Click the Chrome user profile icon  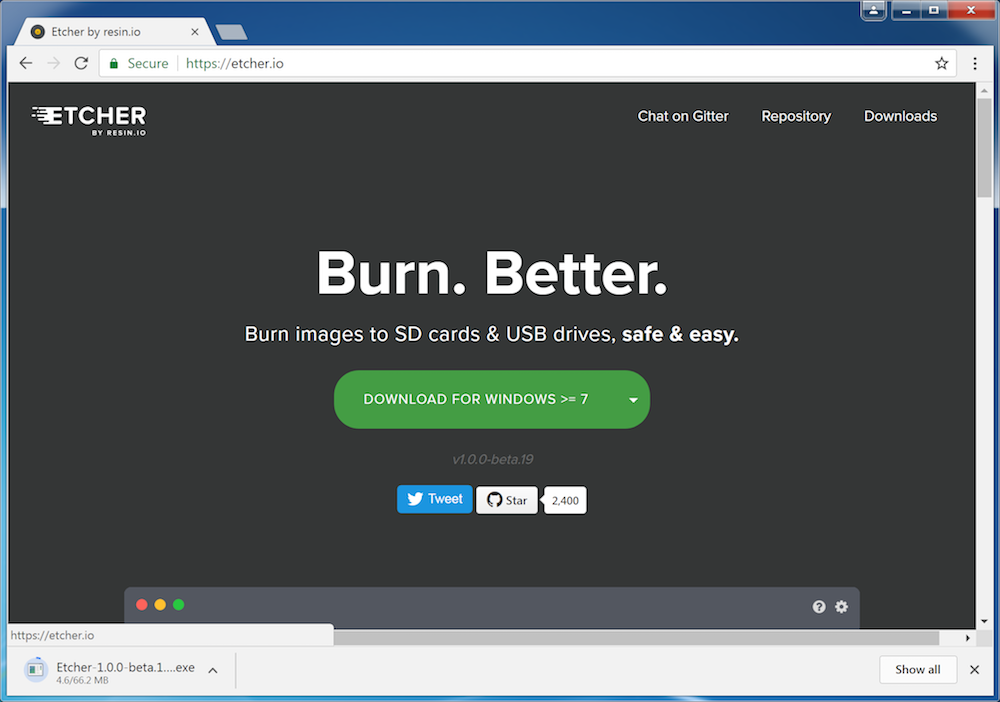pos(874,10)
